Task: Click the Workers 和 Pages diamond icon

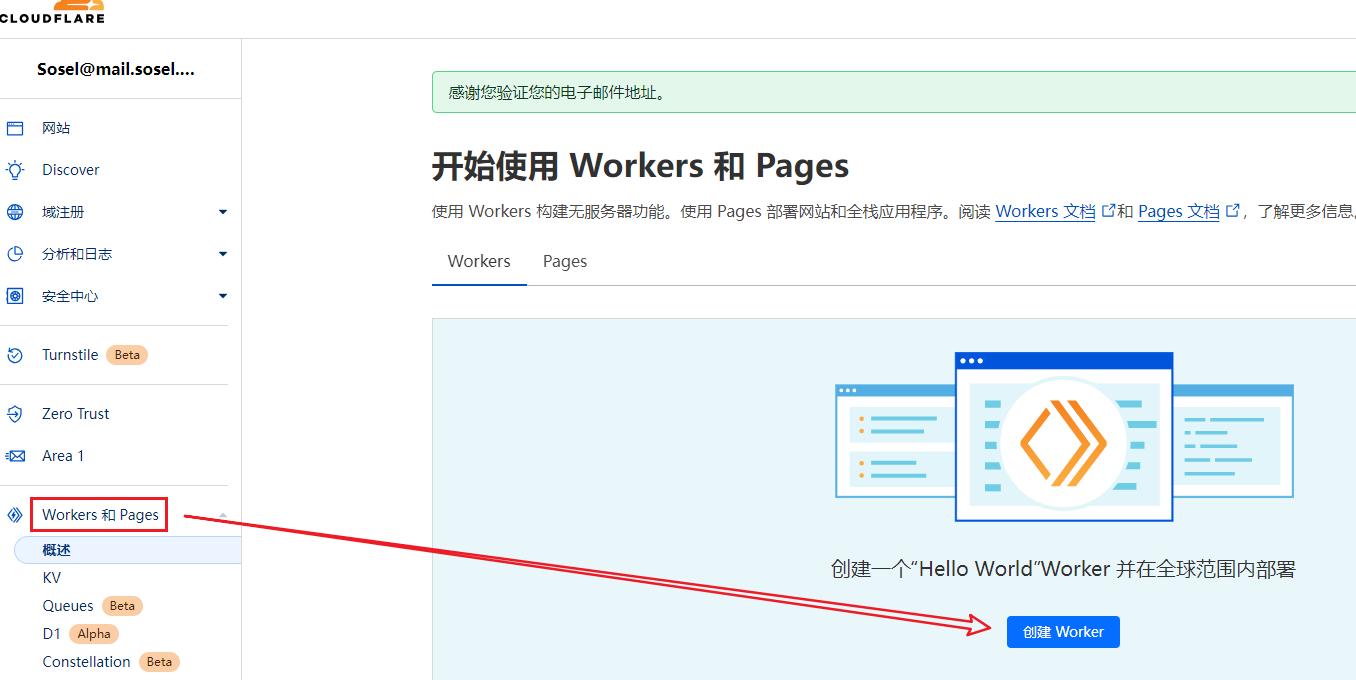Action: coord(15,515)
